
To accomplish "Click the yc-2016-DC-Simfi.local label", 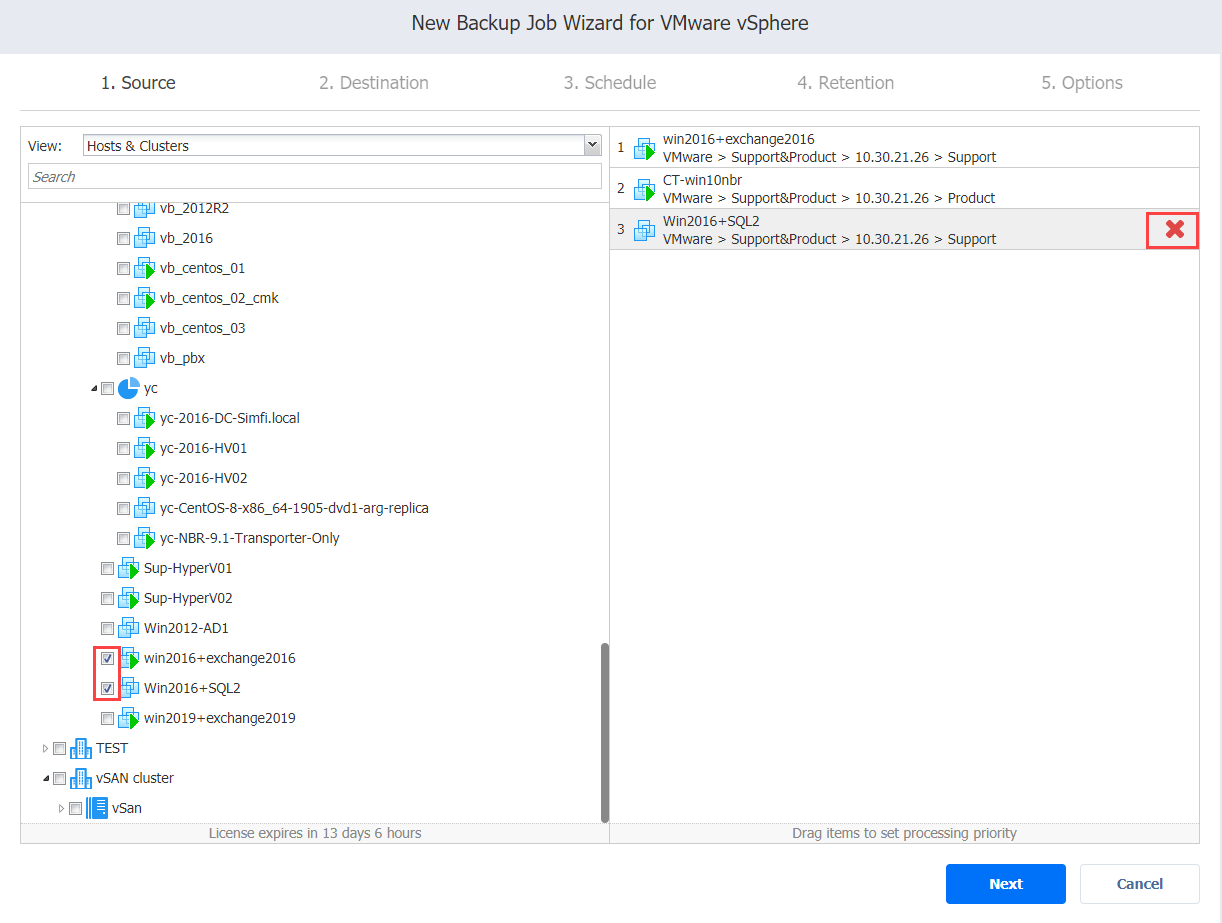I will [x=230, y=418].
